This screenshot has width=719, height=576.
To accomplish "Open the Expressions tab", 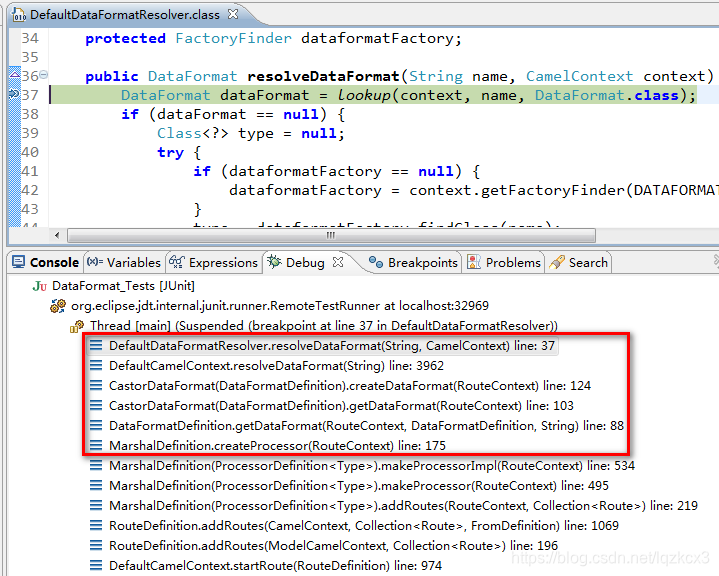I will pos(213,262).
